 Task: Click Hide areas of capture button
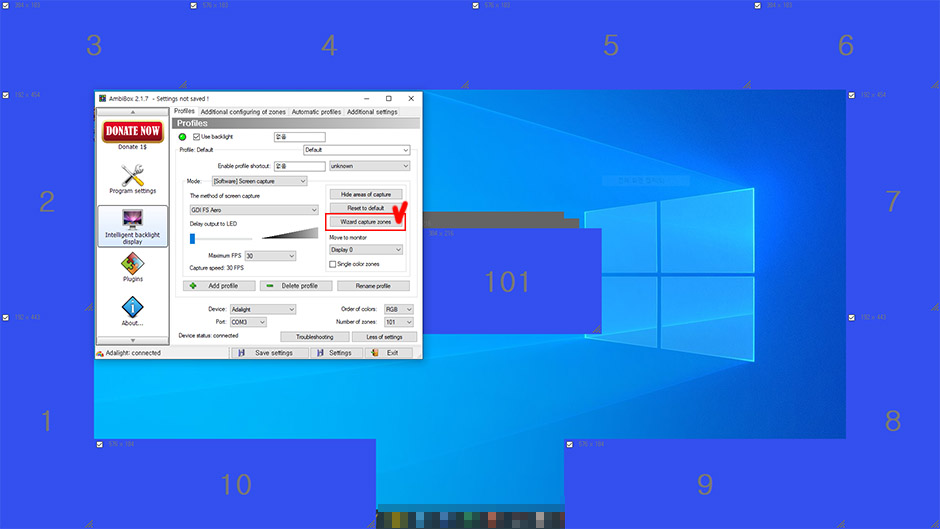point(366,194)
